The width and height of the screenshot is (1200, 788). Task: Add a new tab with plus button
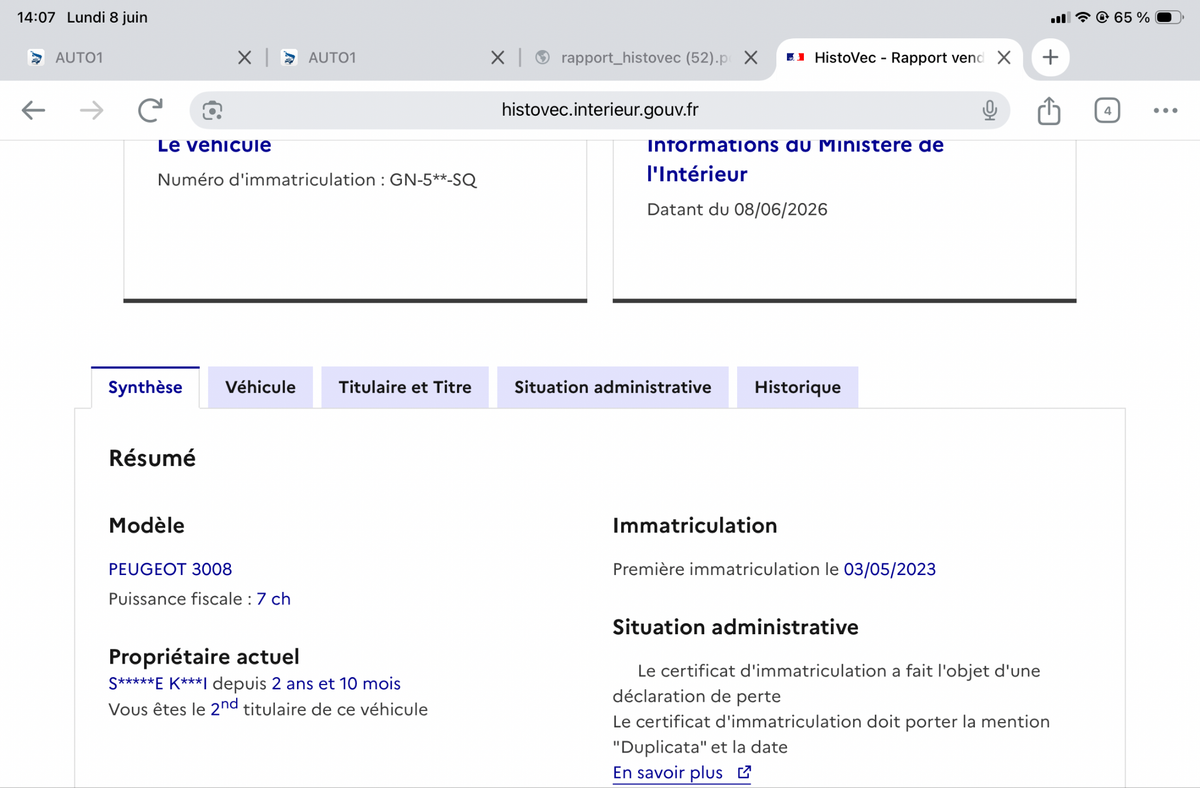pos(1050,57)
